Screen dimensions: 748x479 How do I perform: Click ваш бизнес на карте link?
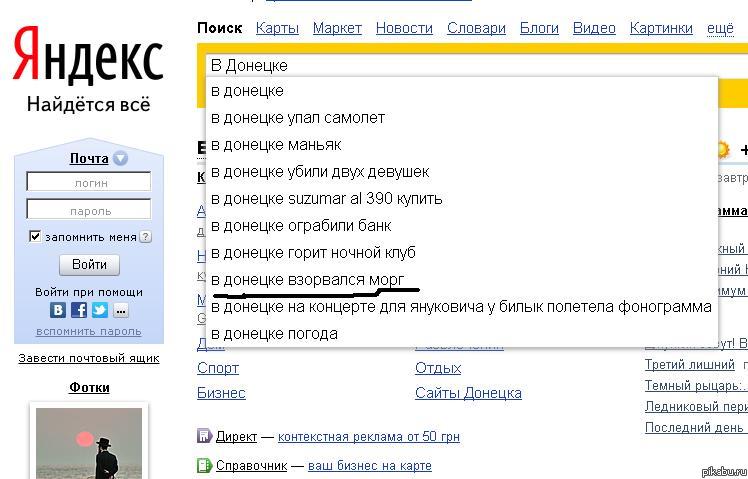[x=370, y=465]
